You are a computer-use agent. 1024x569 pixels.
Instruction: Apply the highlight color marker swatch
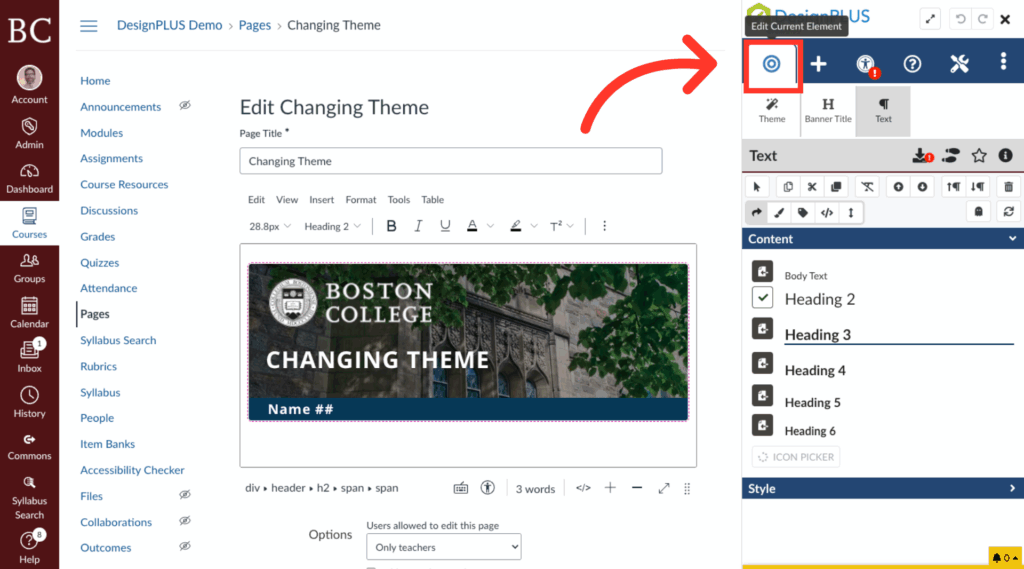(516, 226)
